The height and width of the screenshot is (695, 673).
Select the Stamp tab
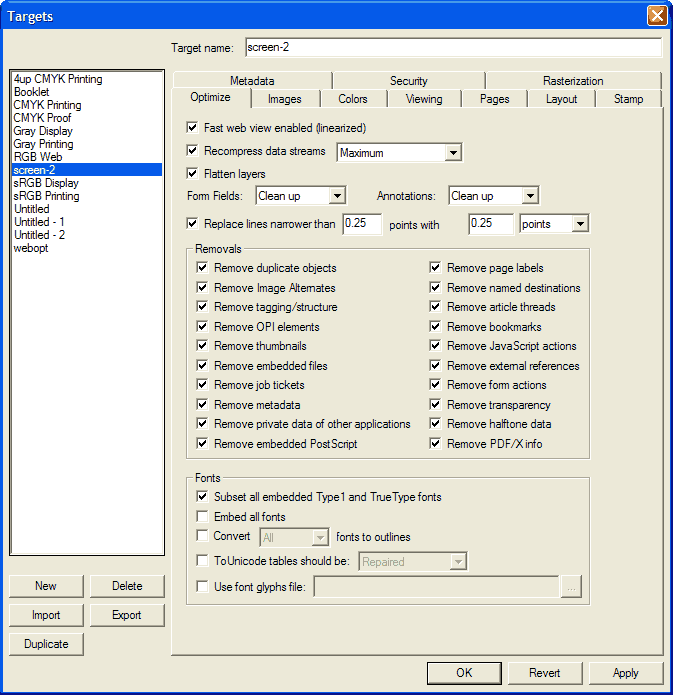(x=628, y=99)
